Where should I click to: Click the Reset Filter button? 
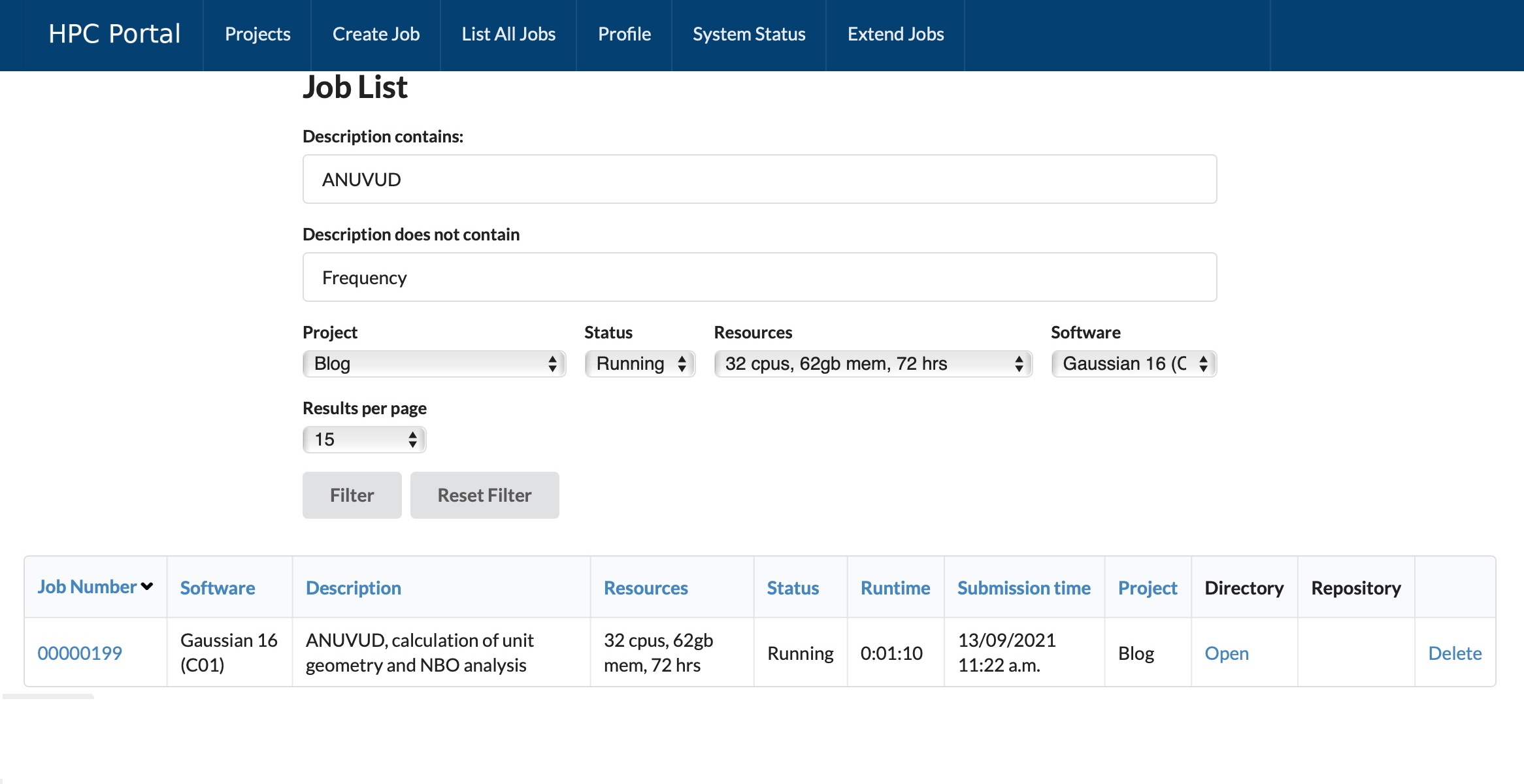click(x=484, y=495)
